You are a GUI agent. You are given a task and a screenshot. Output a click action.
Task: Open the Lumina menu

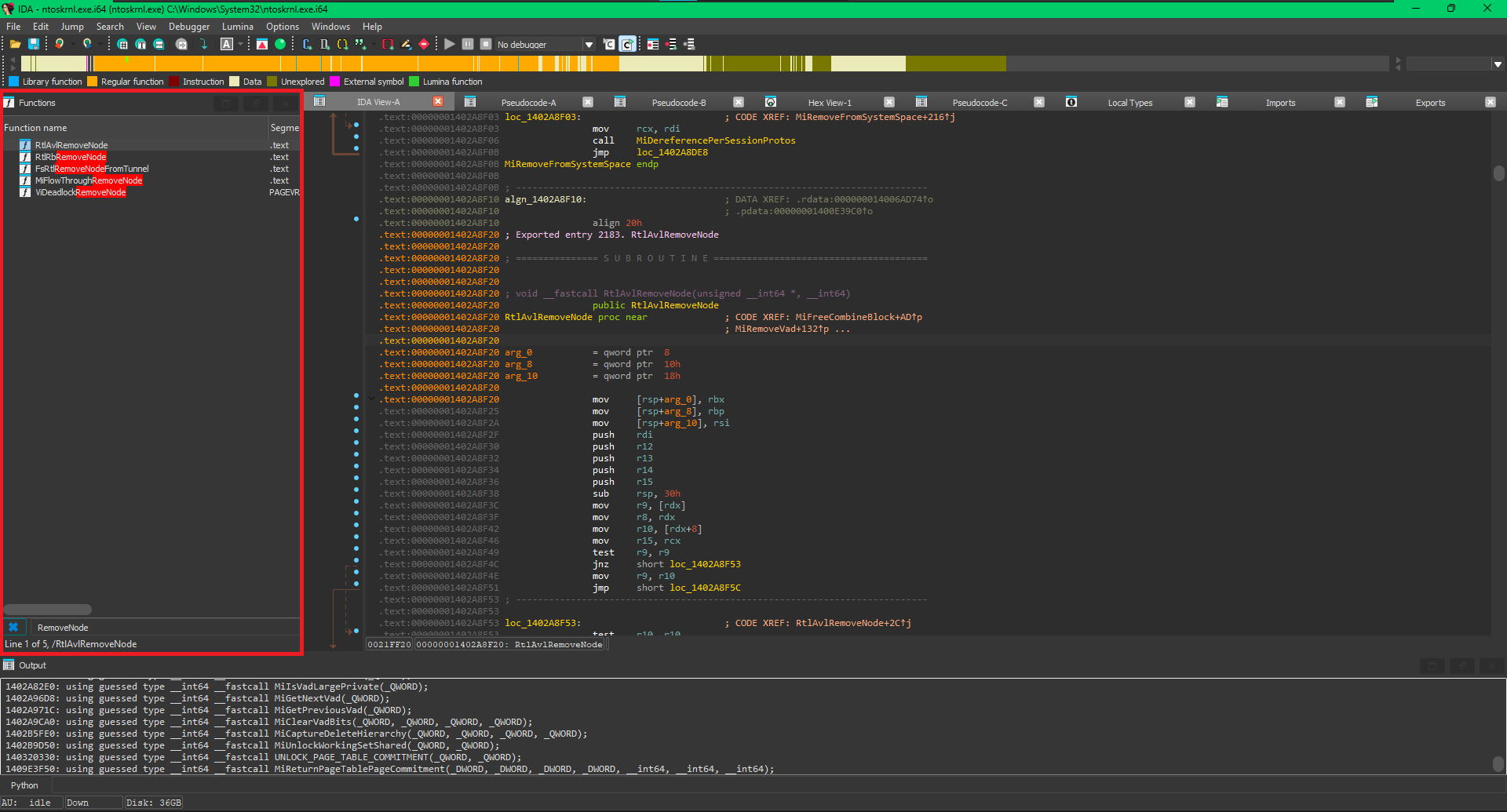pos(237,27)
